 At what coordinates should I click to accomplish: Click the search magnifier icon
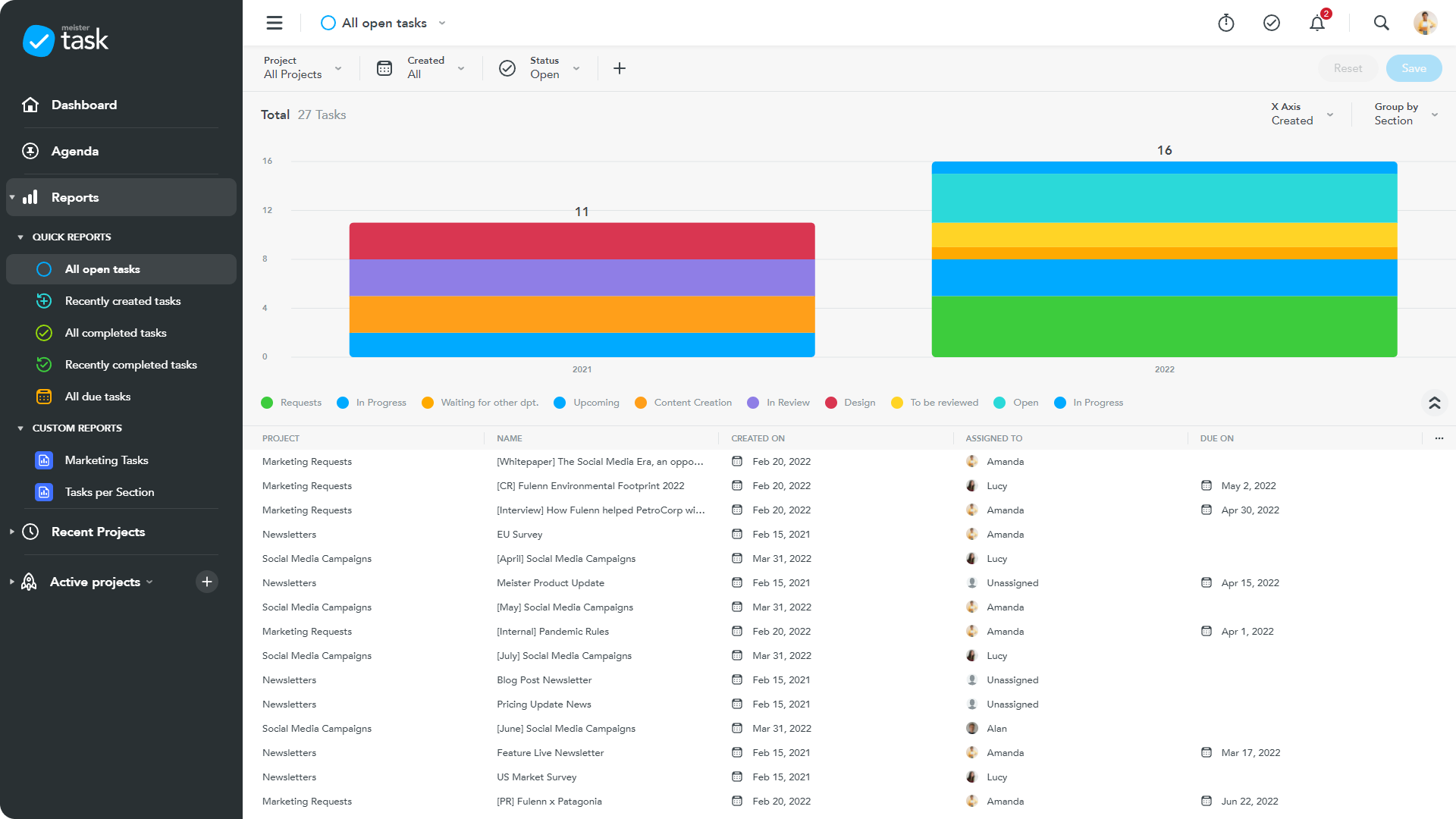tap(1381, 24)
